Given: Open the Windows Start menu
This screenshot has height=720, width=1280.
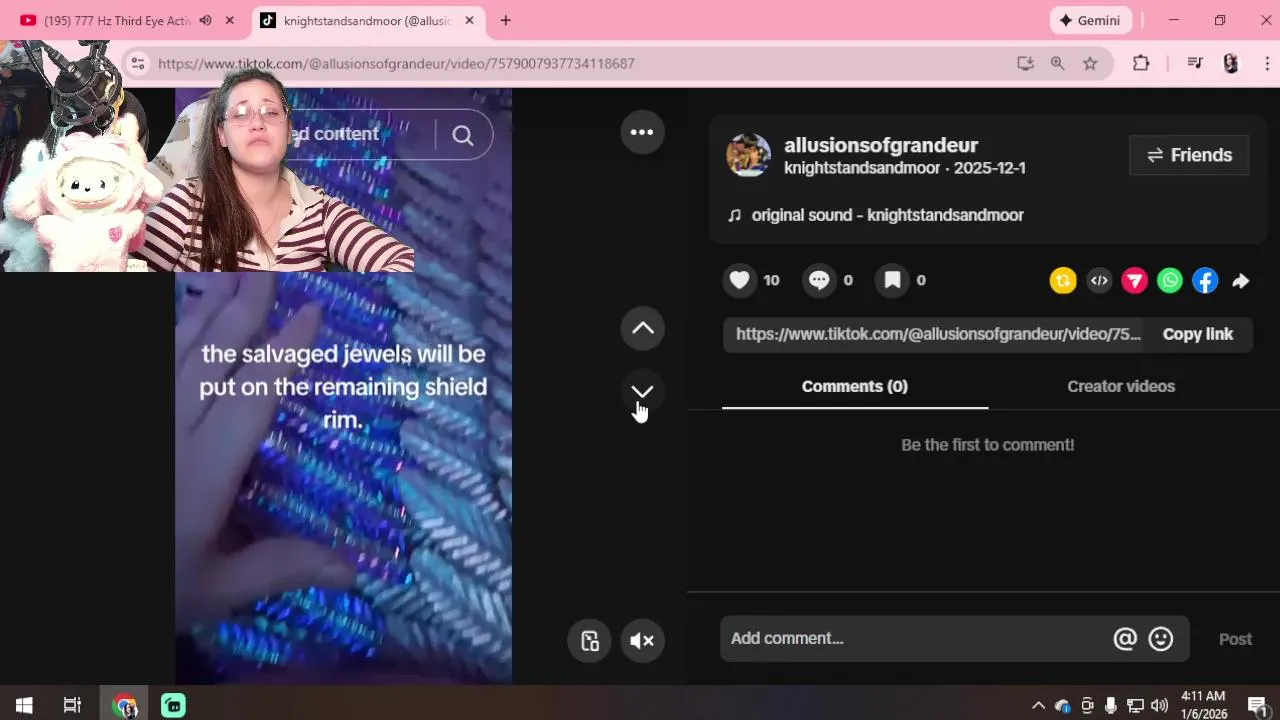Looking at the screenshot, I should pos(24,705).
